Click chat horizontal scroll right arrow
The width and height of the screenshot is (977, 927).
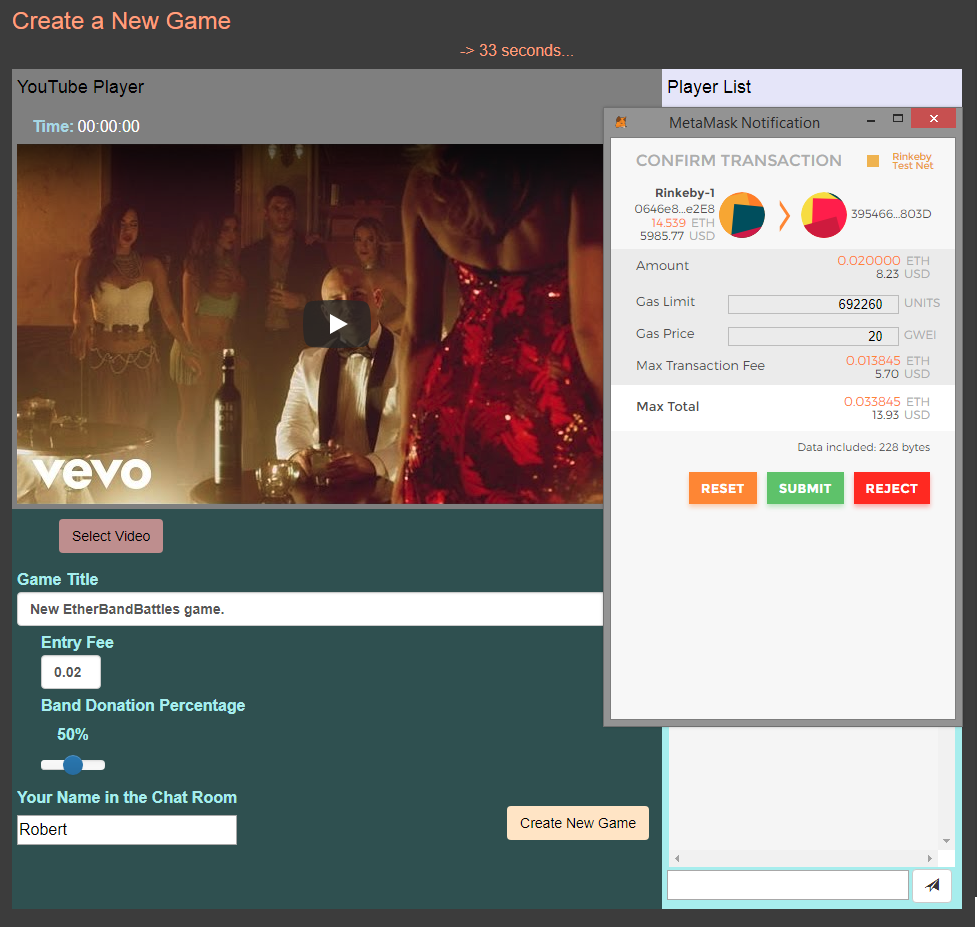(x=930, y=858)
